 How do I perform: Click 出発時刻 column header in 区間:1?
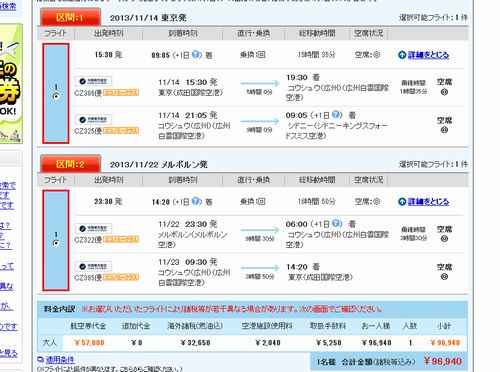pyautogui.click(x=109, y=33)
